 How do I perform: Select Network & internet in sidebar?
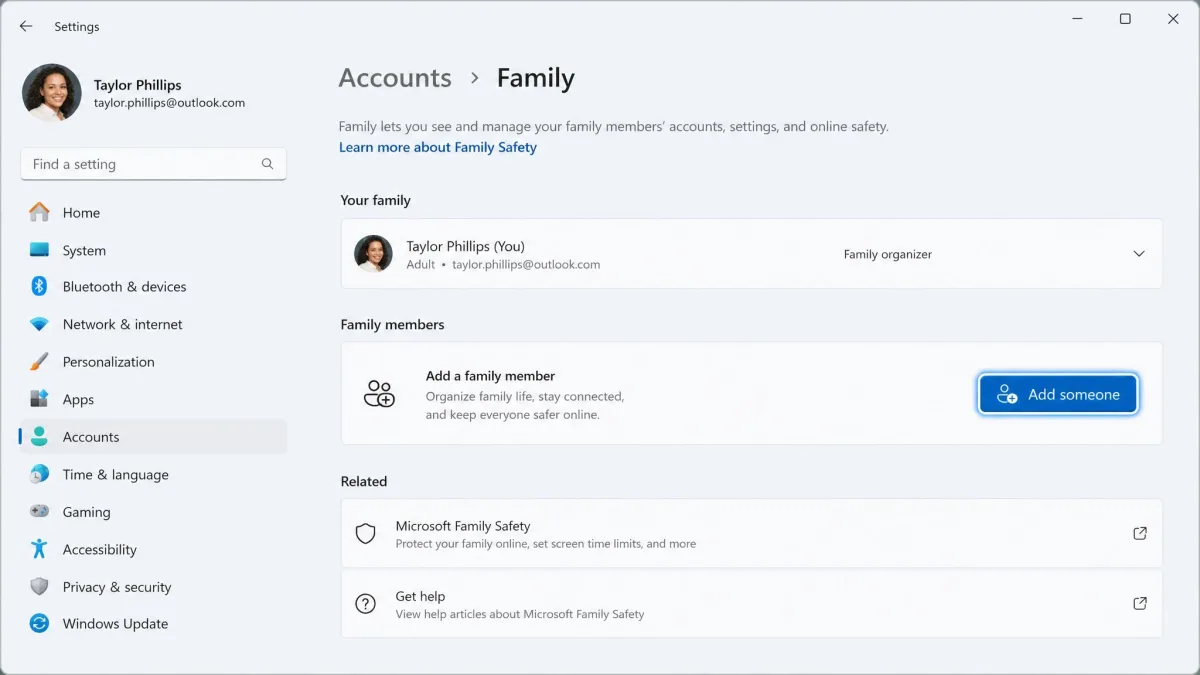coord(153,324)
